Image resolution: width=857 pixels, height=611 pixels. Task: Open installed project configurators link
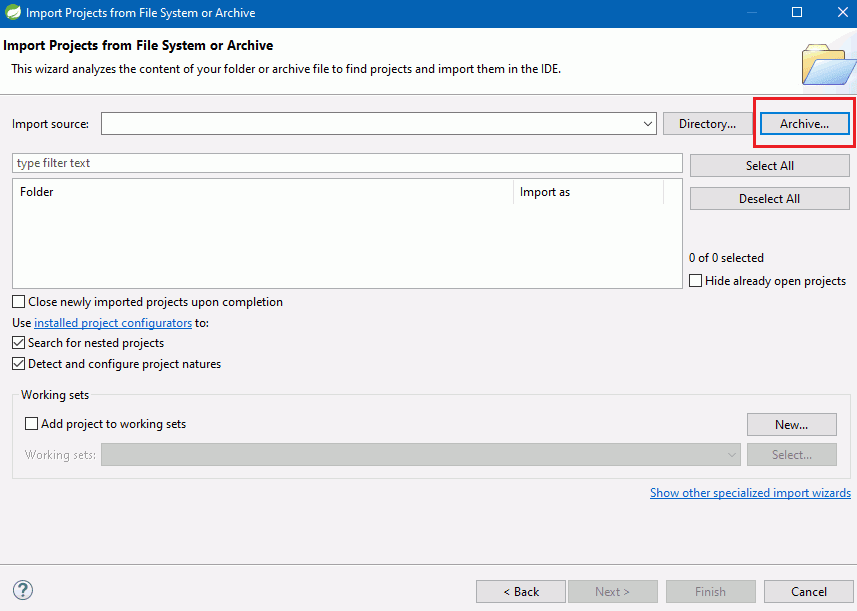coord(113,323)
